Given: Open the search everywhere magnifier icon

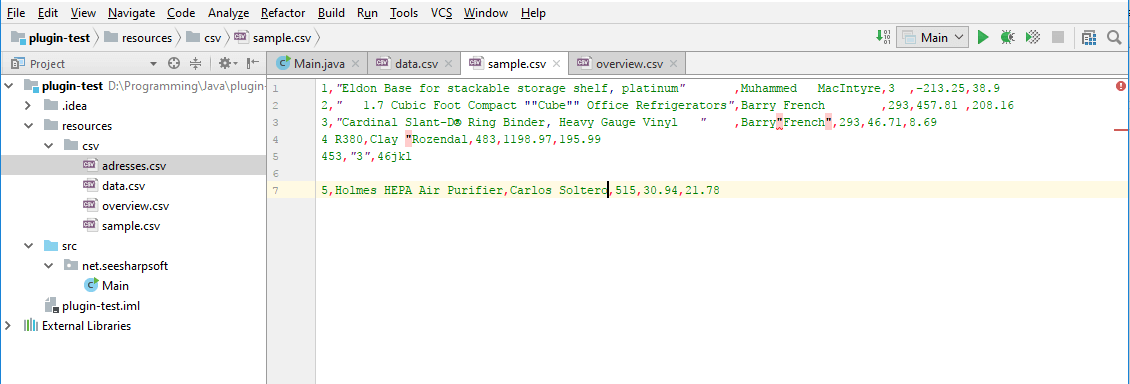Looking at the screenshot, I should point(1114,37).
